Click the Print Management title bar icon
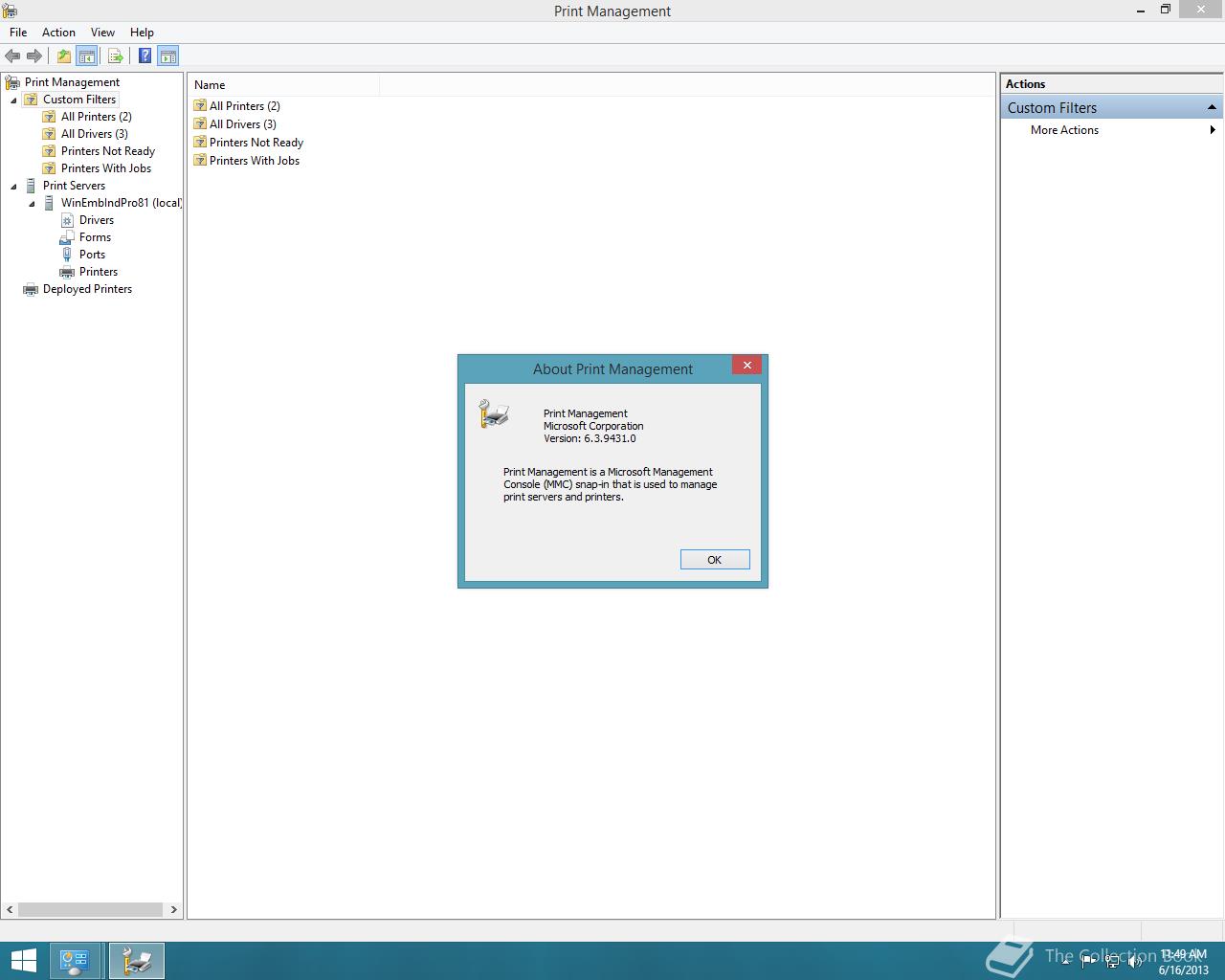The width and height of the screenshot is (1225, 980). [x=10, y=11]
